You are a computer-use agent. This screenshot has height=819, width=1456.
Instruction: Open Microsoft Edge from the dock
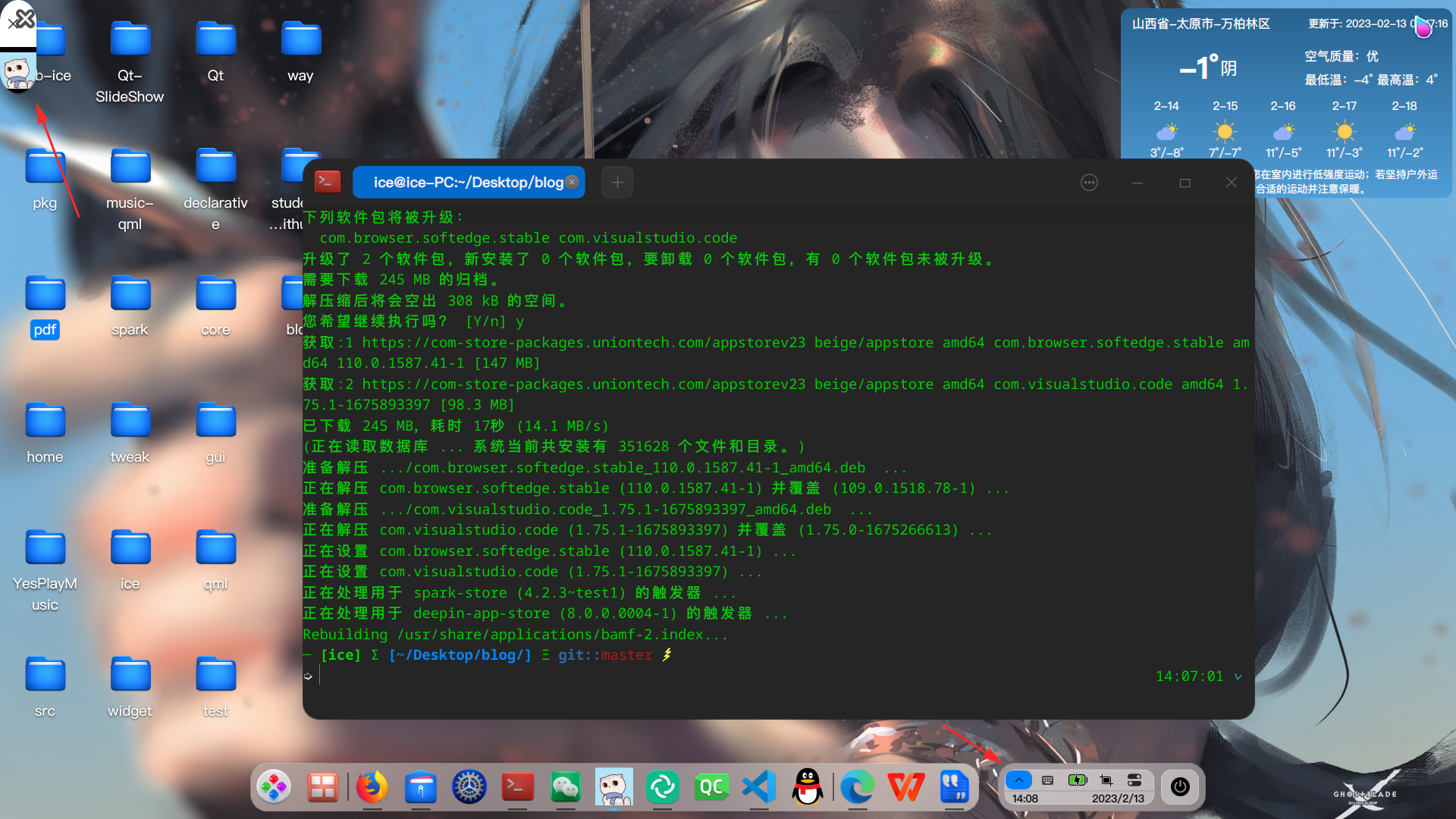tap(856, 787)
